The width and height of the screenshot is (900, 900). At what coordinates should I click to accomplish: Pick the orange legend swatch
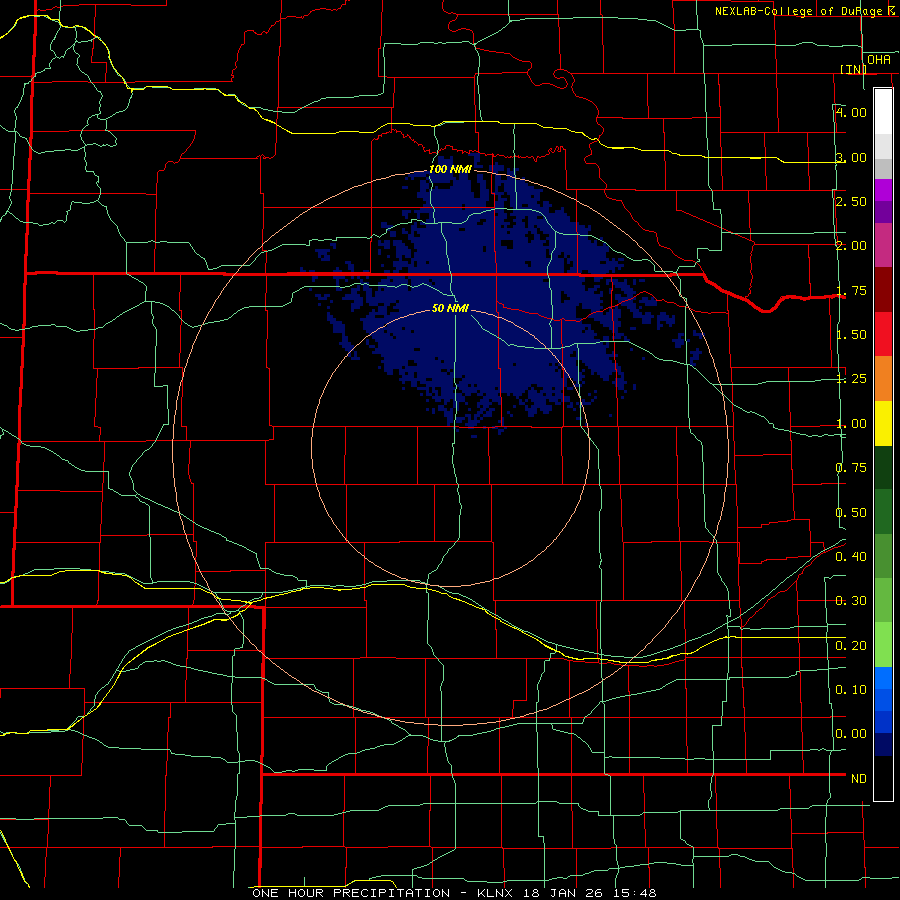883,379
